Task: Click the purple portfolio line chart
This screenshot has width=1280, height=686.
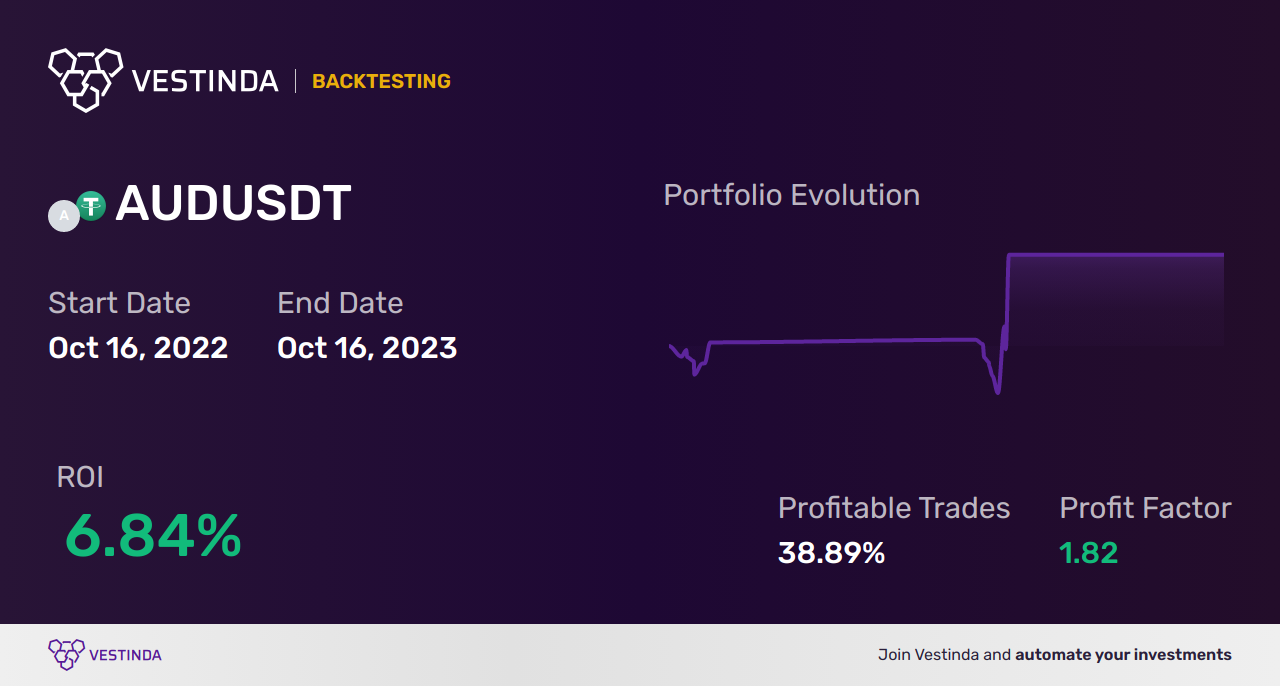Action: pyautogui.click(x=946, y=324)
